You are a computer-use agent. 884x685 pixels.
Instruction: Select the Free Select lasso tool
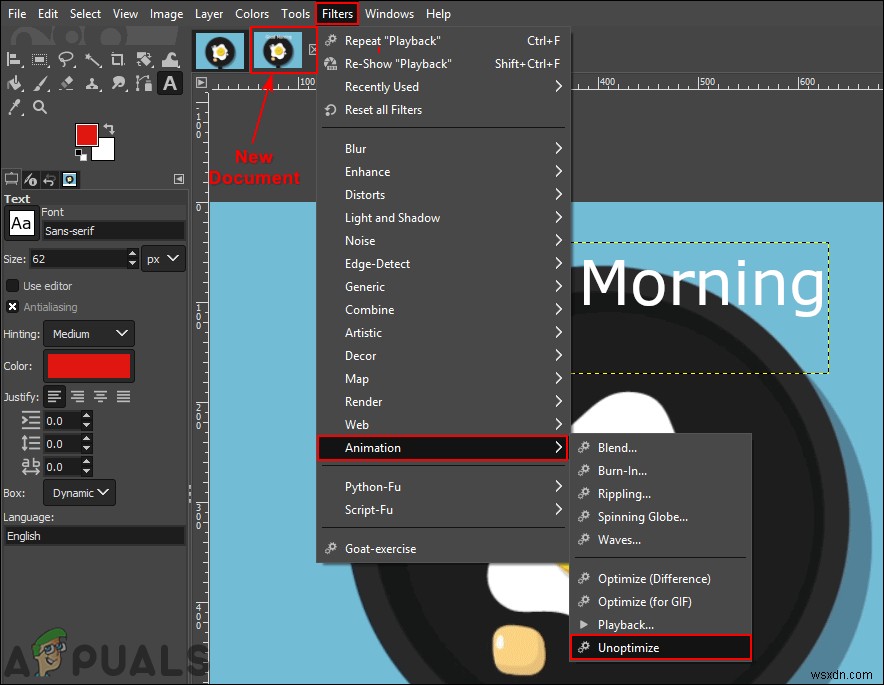(x=67, y=60)
